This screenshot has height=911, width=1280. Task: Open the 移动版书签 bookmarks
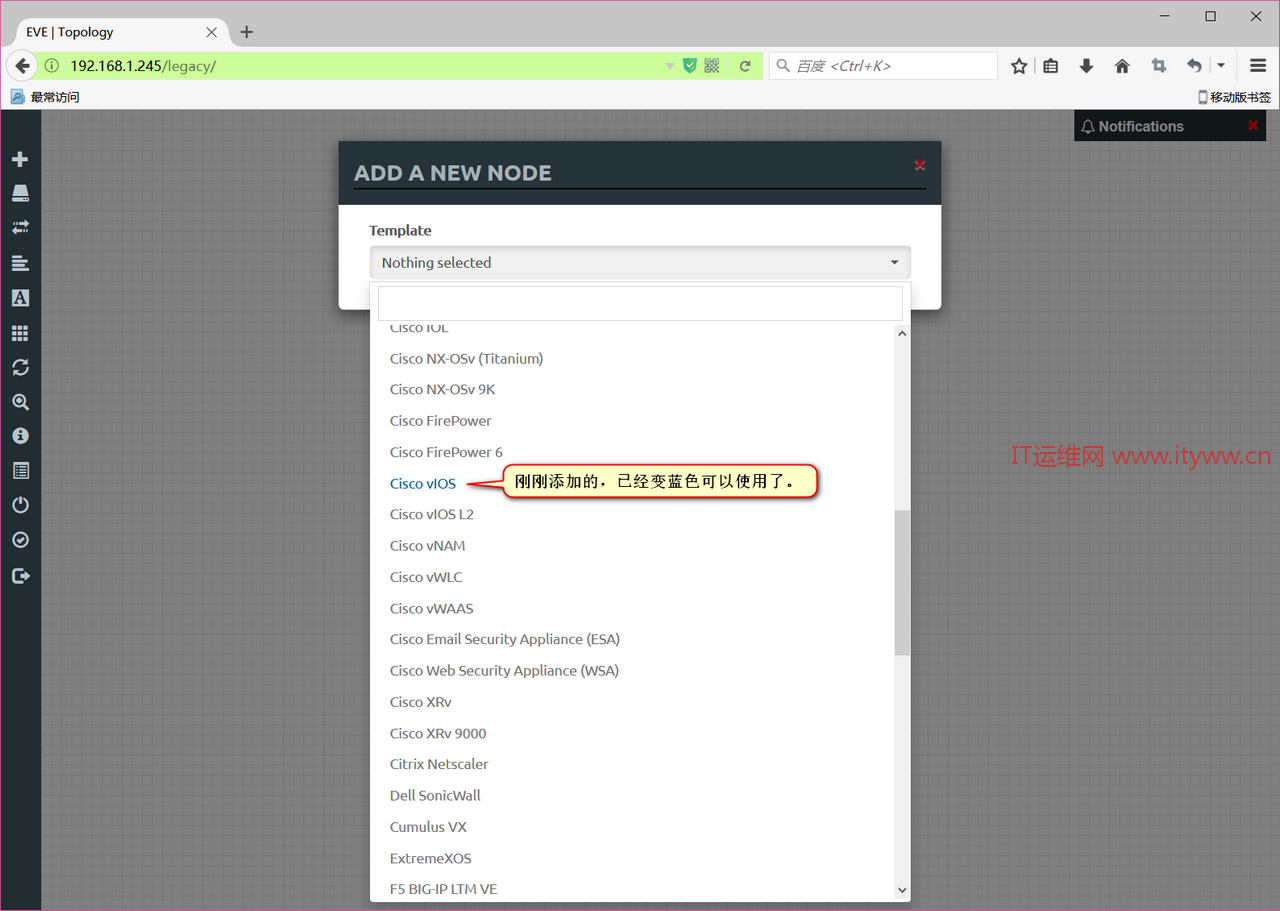coord(1235,97)
